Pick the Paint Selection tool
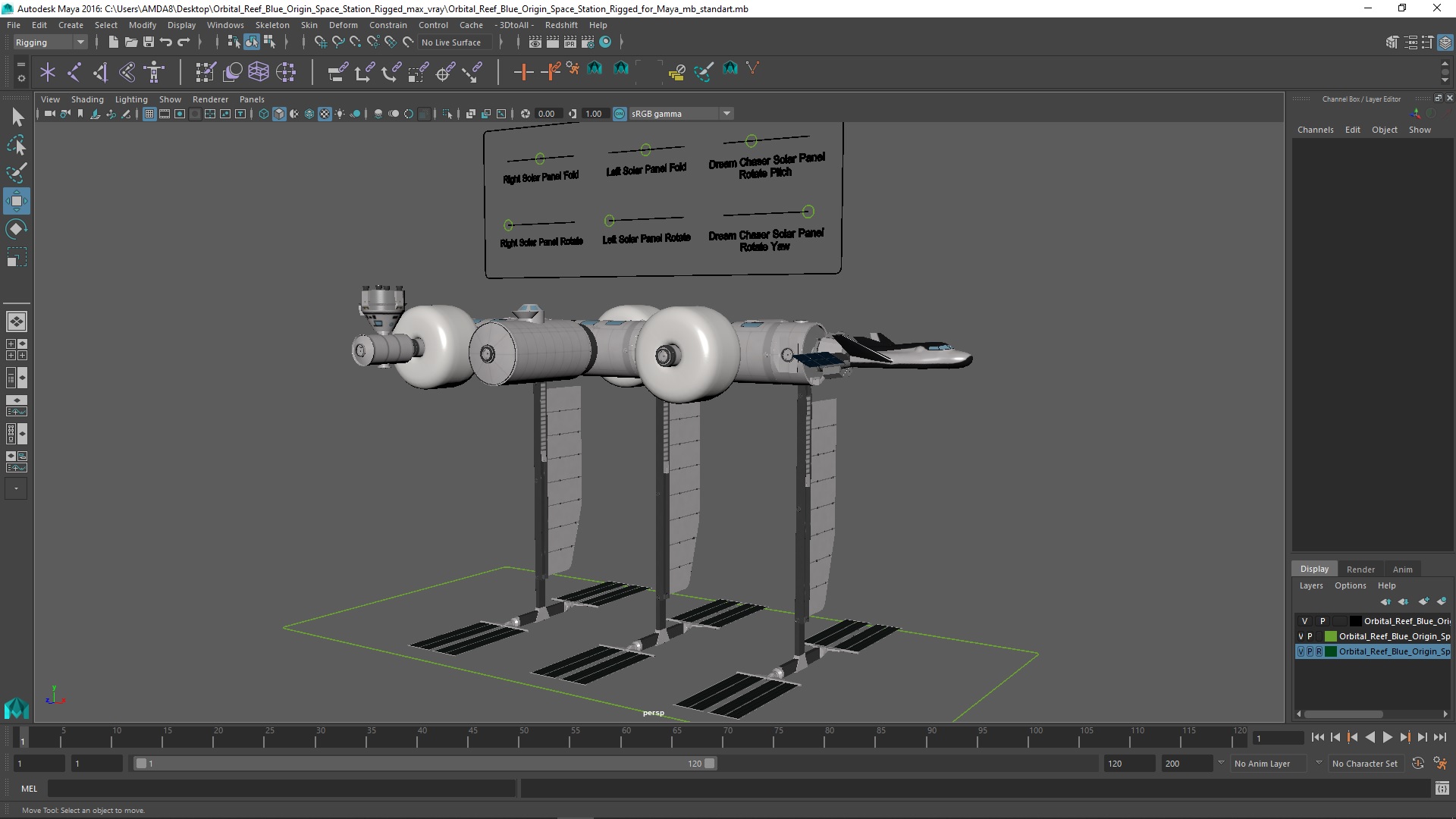Image resolution: width=1456 pixels, height=819 pixels. pos(16,173)
